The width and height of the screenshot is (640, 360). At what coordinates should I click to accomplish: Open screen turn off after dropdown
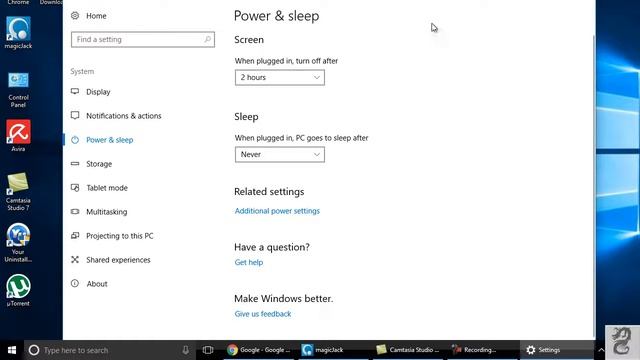pyautogui.click(x=280, y=77)
